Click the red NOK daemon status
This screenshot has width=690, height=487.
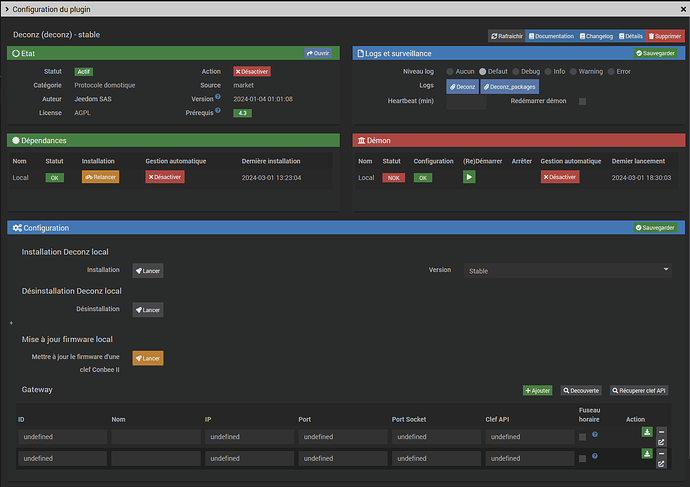pos(393,178)
